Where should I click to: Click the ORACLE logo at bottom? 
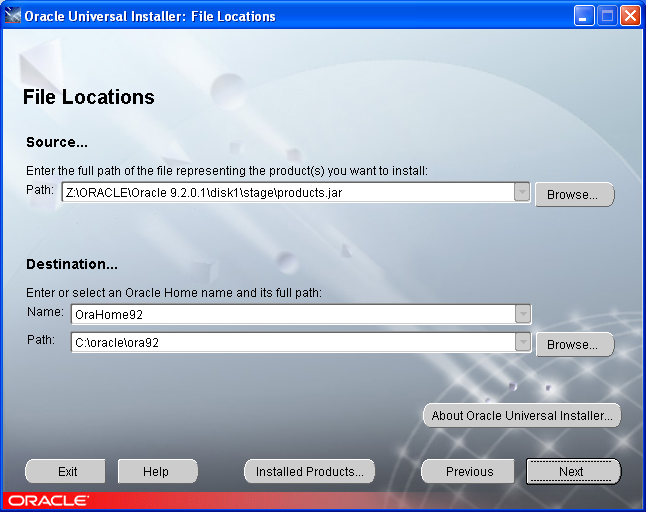coord(48,501)
